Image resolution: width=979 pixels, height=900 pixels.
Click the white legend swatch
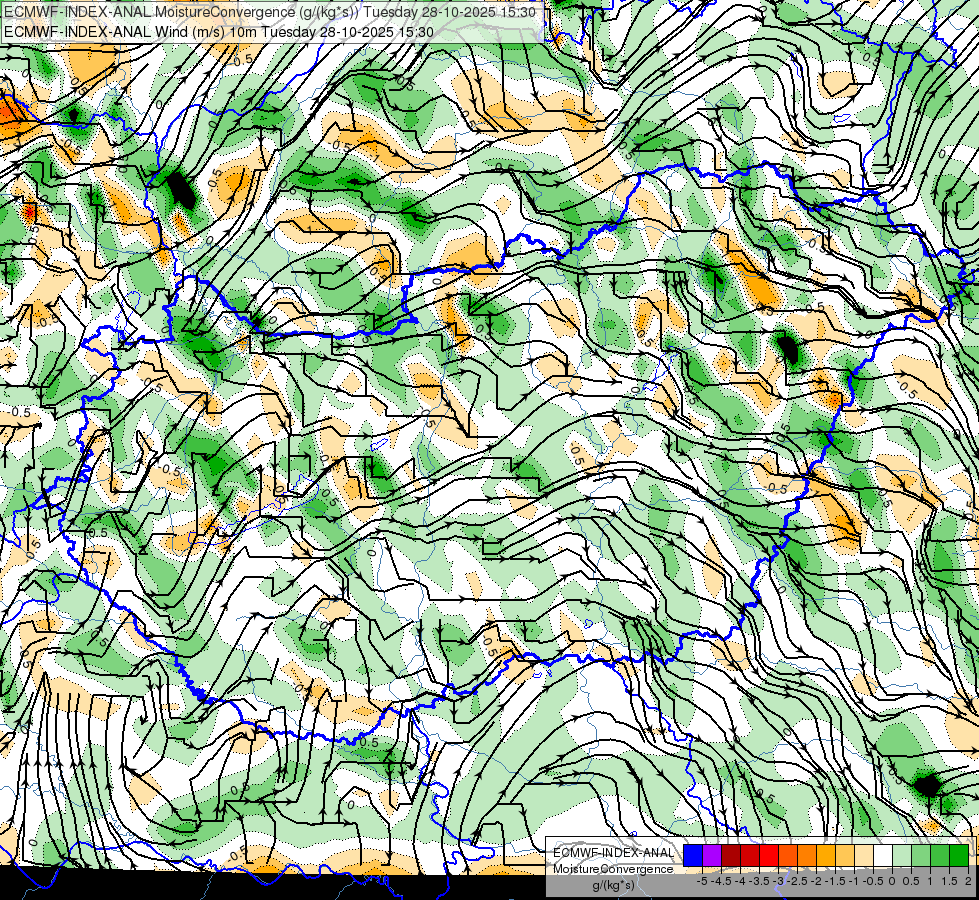(883, 855)
